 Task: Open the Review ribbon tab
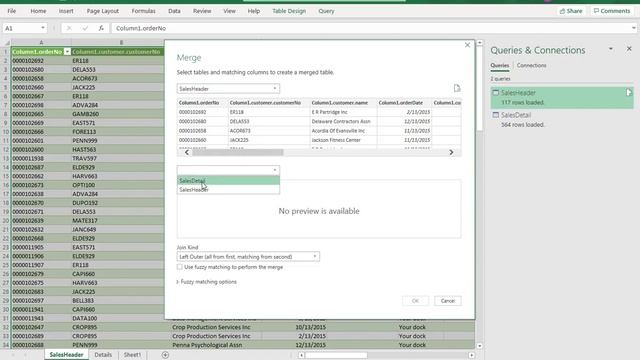click(x=202, y=11)
